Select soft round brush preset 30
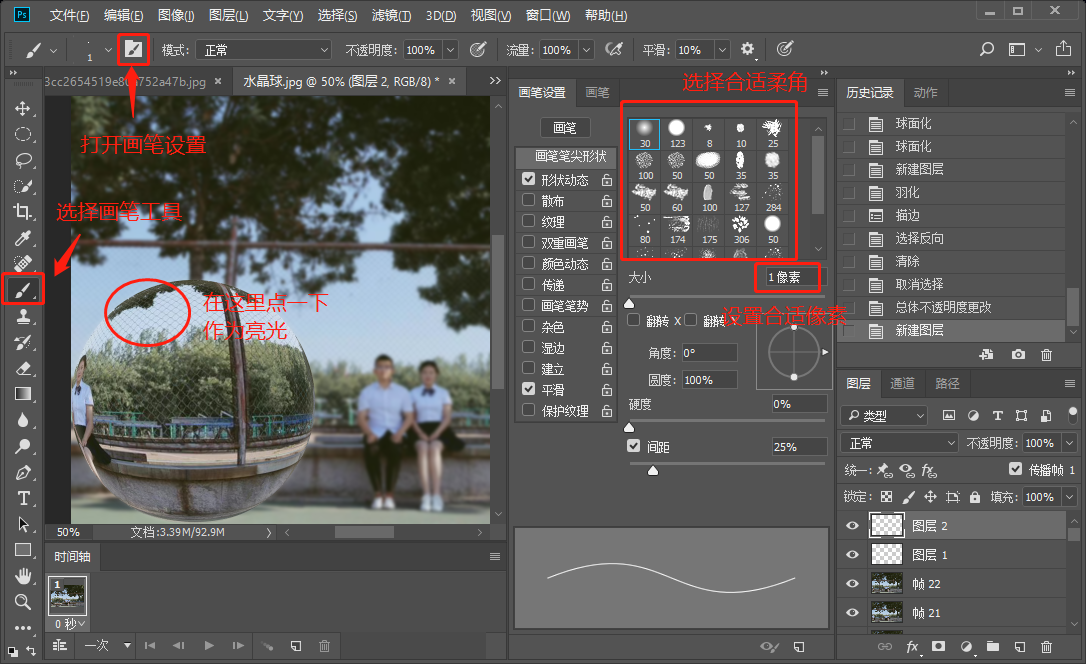The width and height of the screenshot is (1086, 664). (645, 133)
